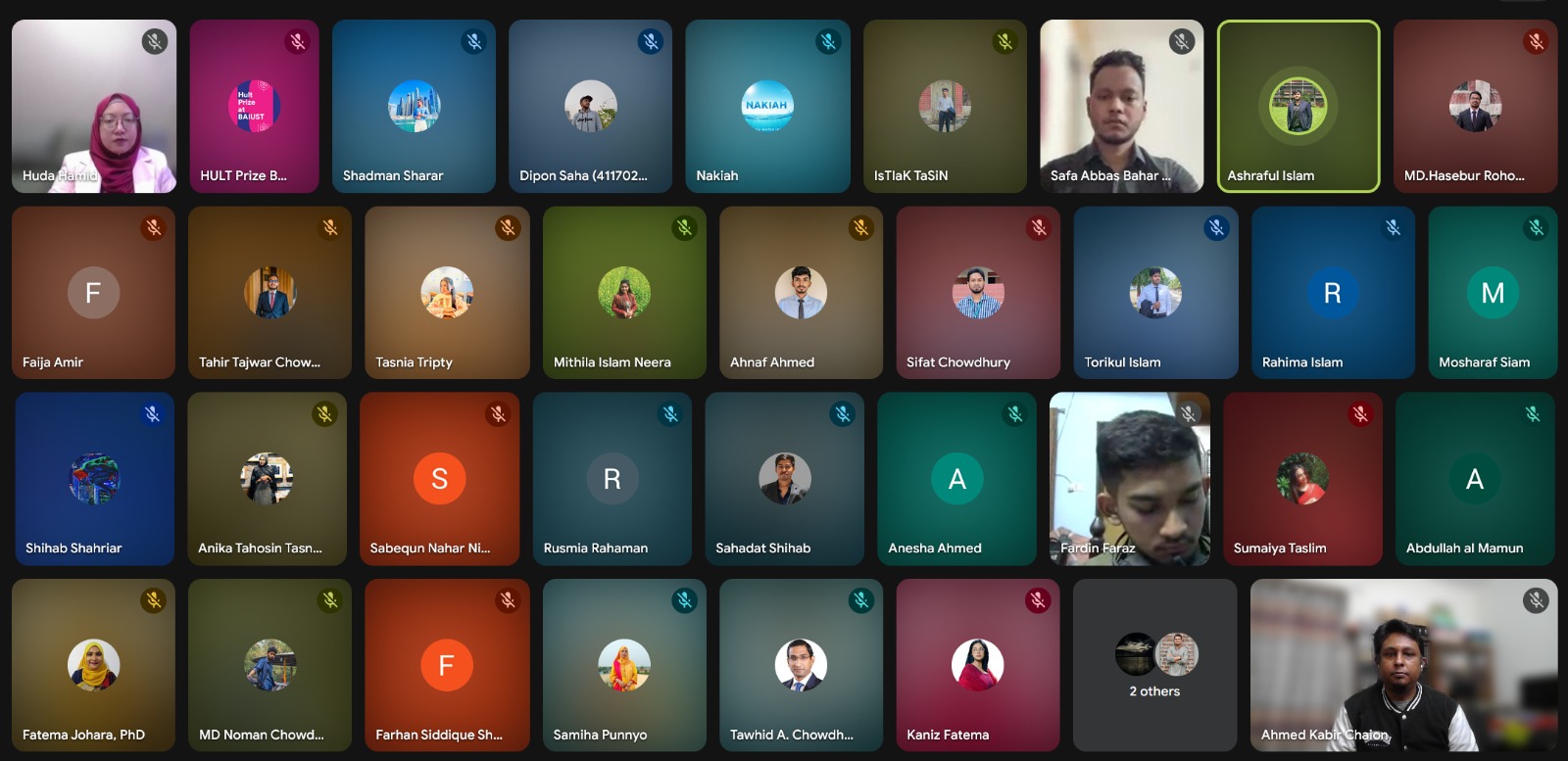Click Anesha Ahmed's green "A" avatar
This screenshot has width=1568, height=761.
click(956, 479)
